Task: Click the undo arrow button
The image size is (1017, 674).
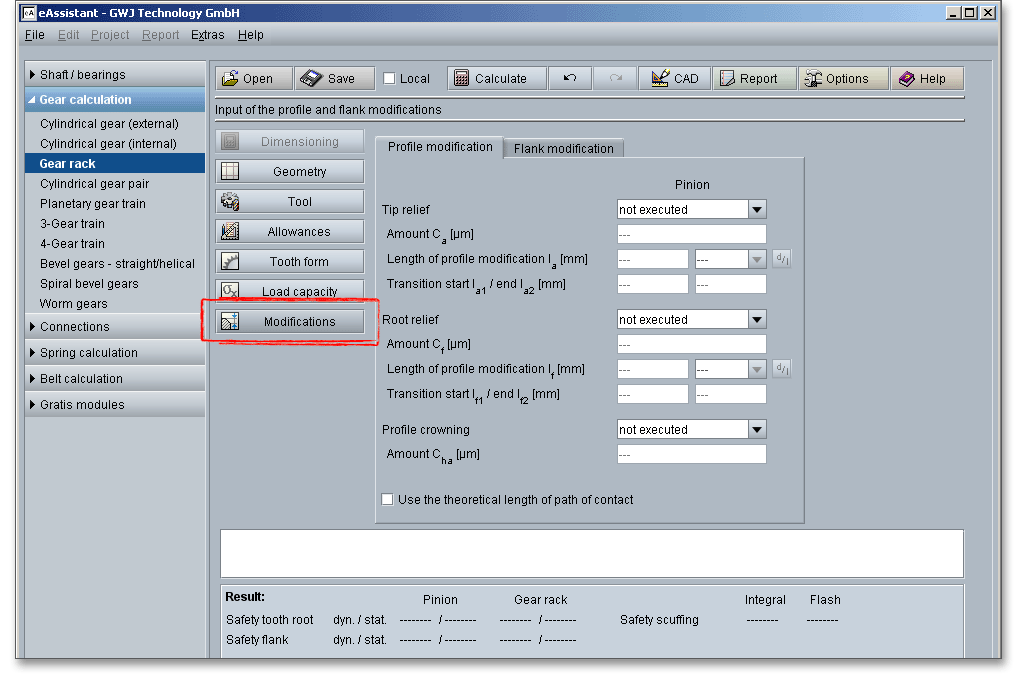Action: [569, 79]
